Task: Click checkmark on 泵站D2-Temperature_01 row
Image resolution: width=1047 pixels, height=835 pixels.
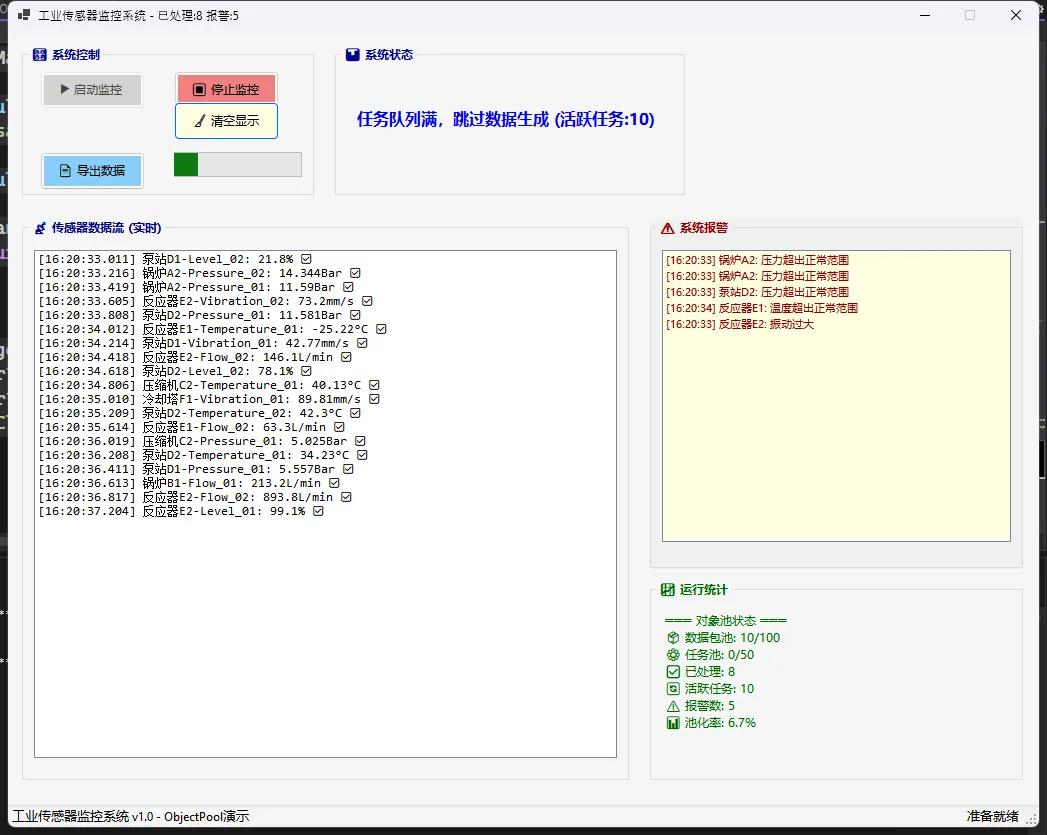Action: [x=363, y=455]
